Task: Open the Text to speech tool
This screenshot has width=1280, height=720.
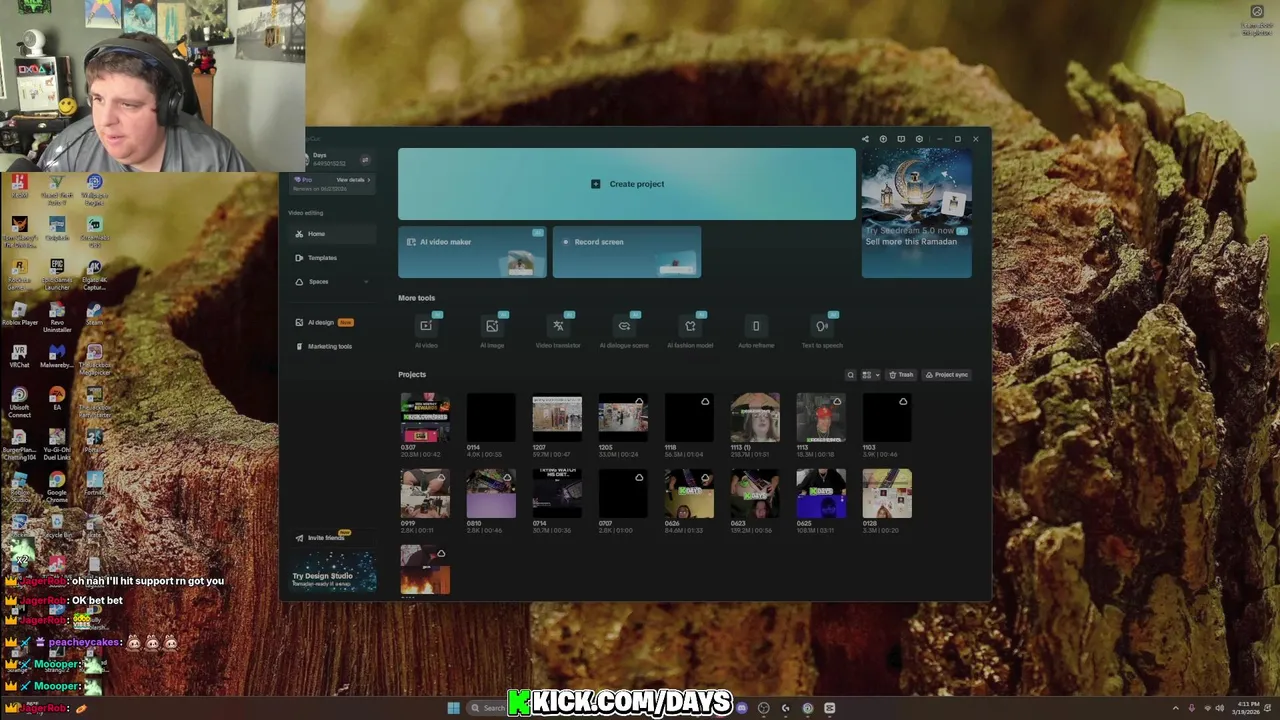Action: [x=822, y=326]
